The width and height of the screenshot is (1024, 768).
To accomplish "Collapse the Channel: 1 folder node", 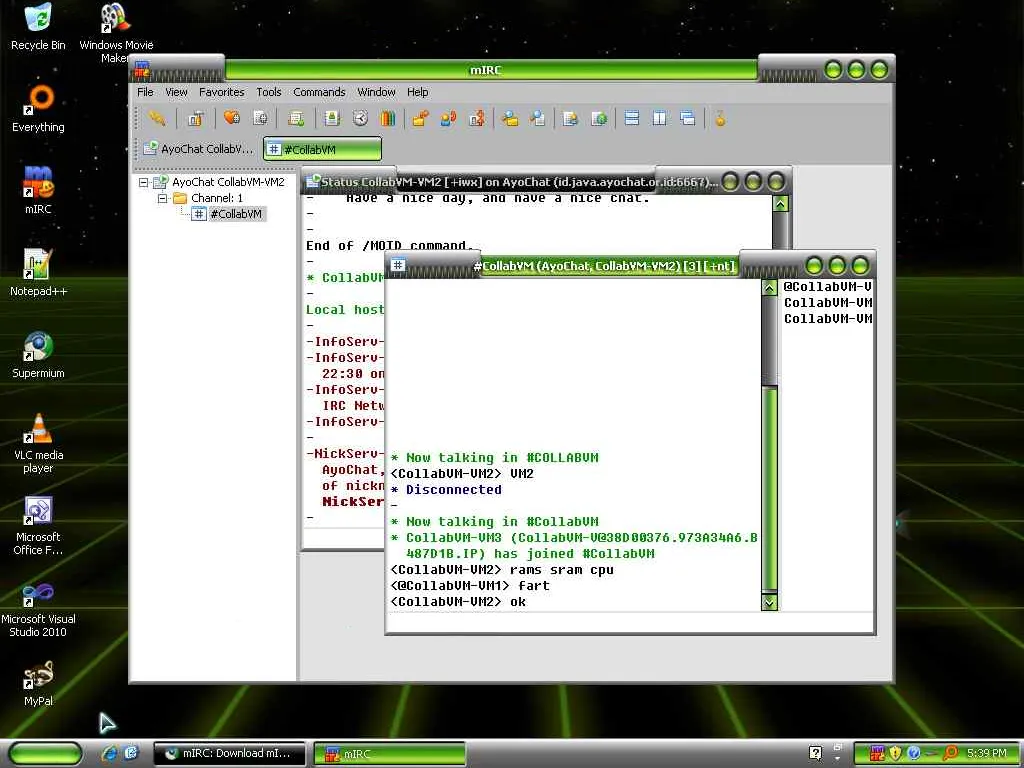I will pos(162,198).
